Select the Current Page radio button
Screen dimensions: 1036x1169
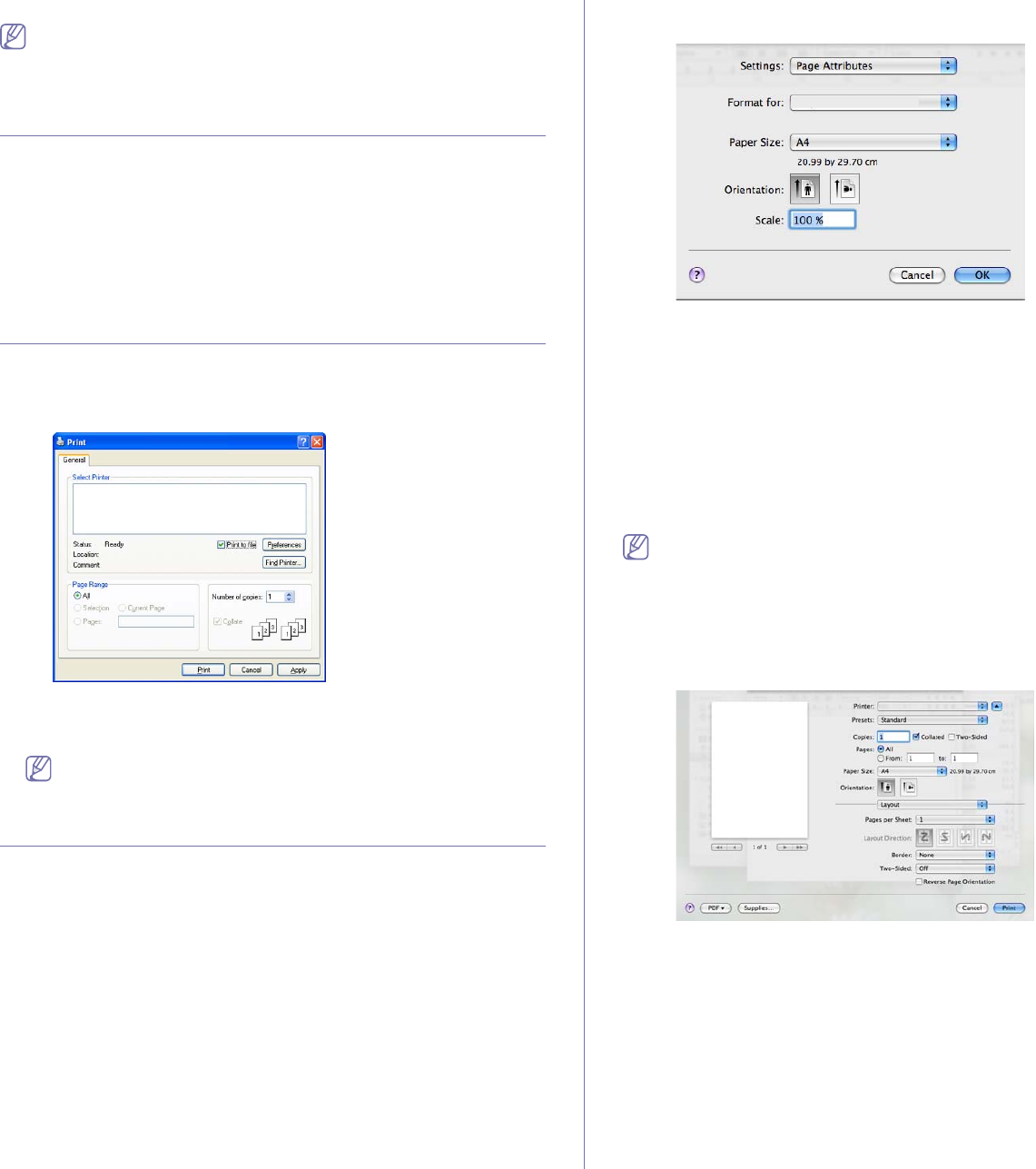pyautogui.click(x=123, y=608)
